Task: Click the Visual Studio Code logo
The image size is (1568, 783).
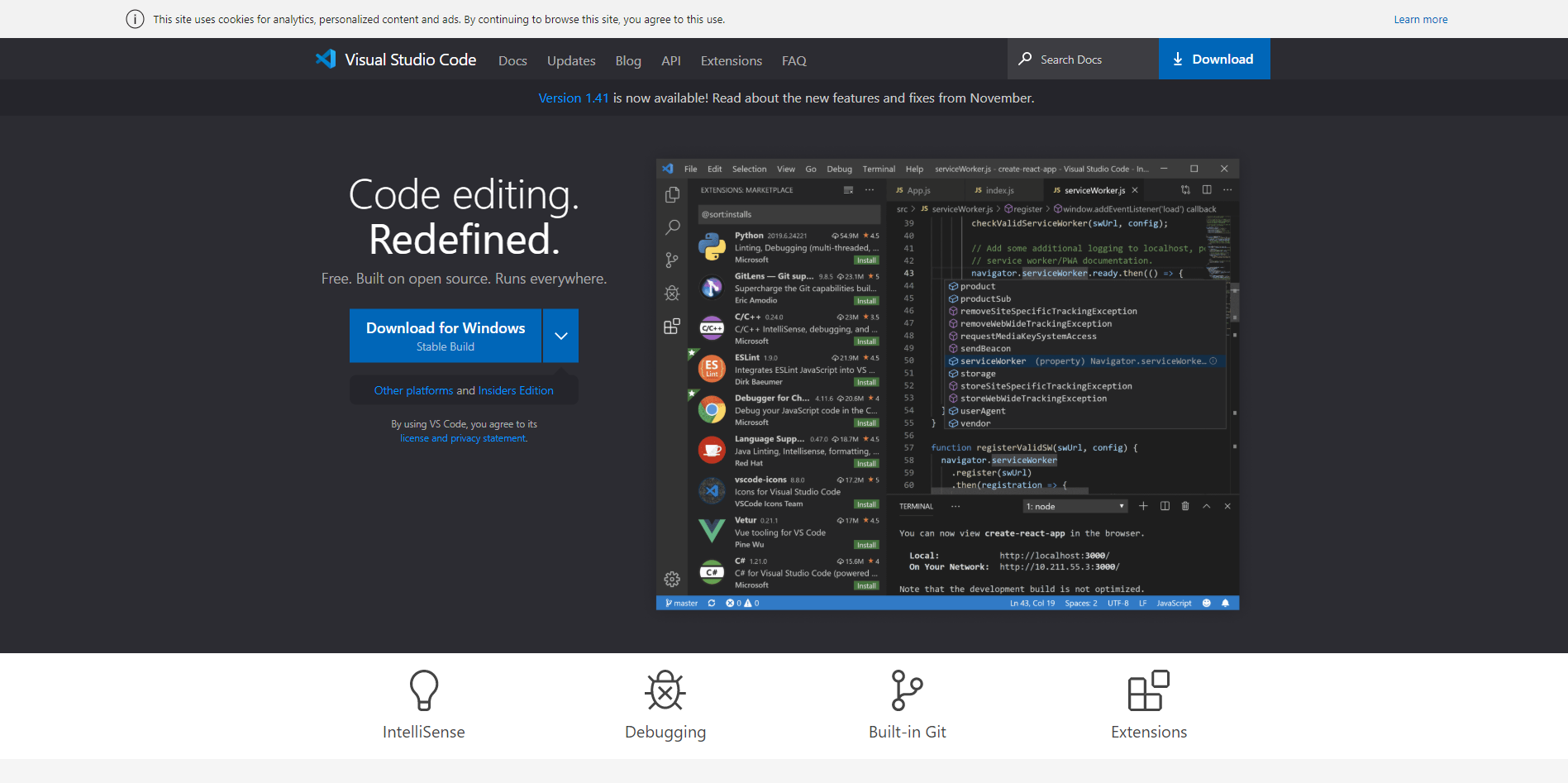Action: click(x=326, y=59)
